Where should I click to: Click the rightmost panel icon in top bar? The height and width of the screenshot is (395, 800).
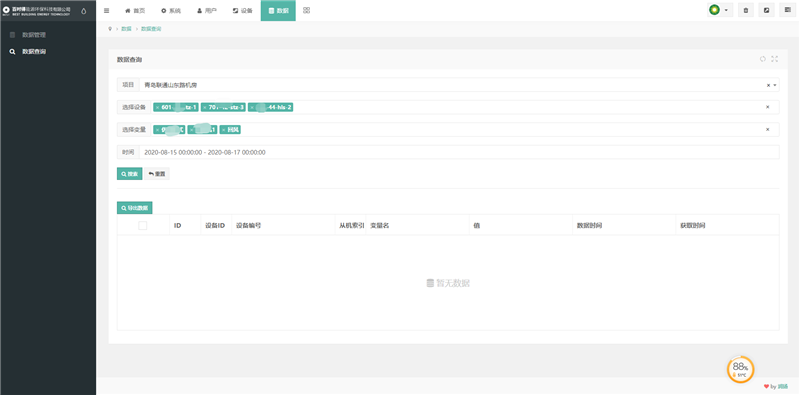tap(787, 10)
